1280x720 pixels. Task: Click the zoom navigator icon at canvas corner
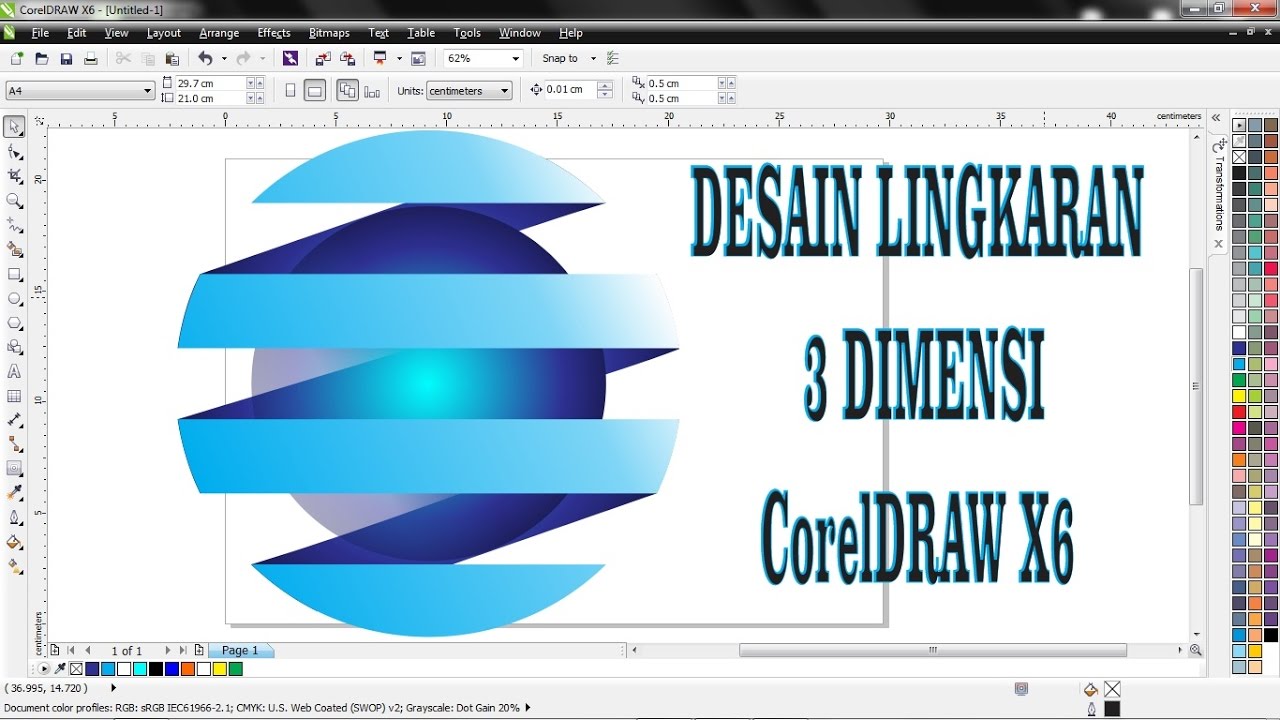click(1196, 650)
